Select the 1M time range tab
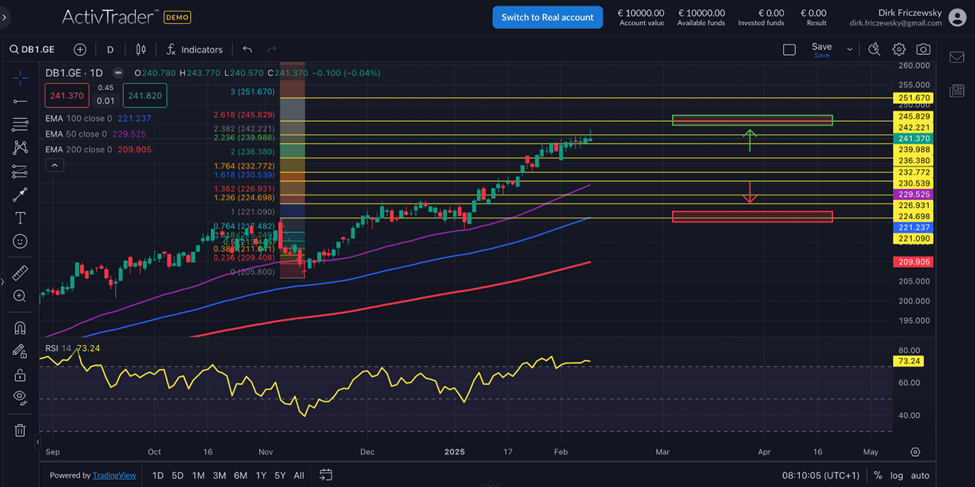 tap(198, 476)
